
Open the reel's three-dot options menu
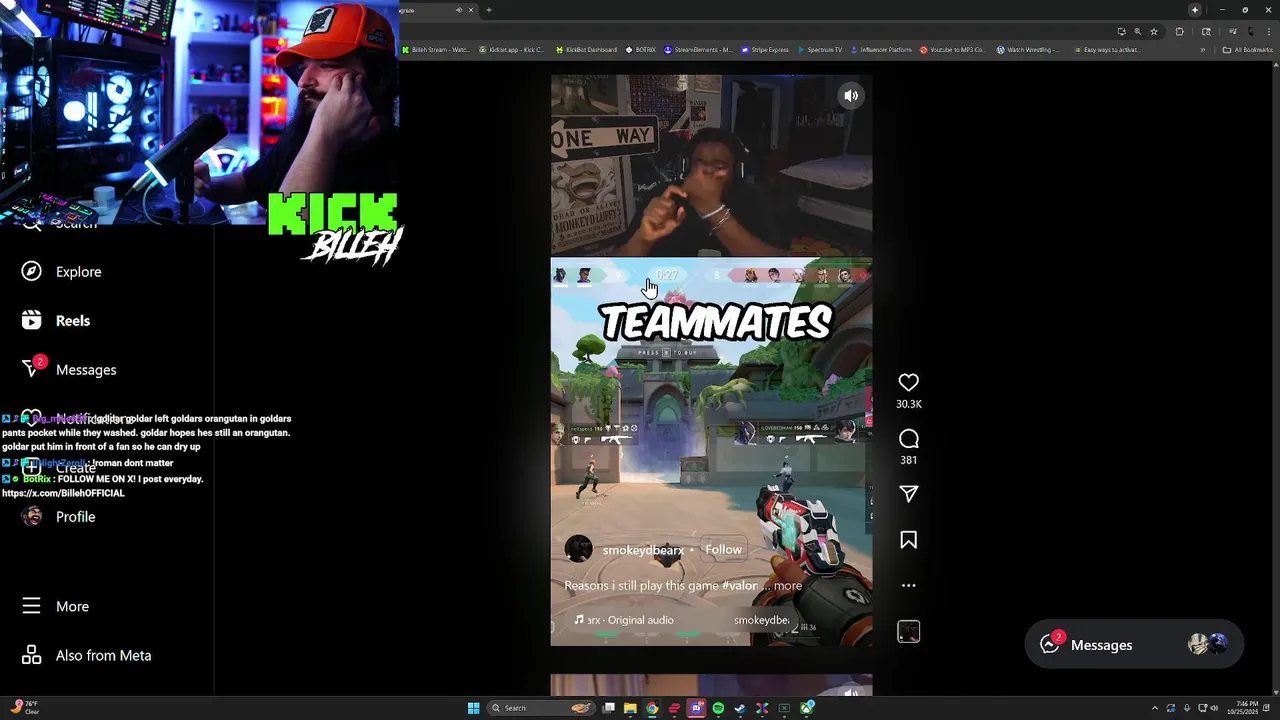point(908,586)
